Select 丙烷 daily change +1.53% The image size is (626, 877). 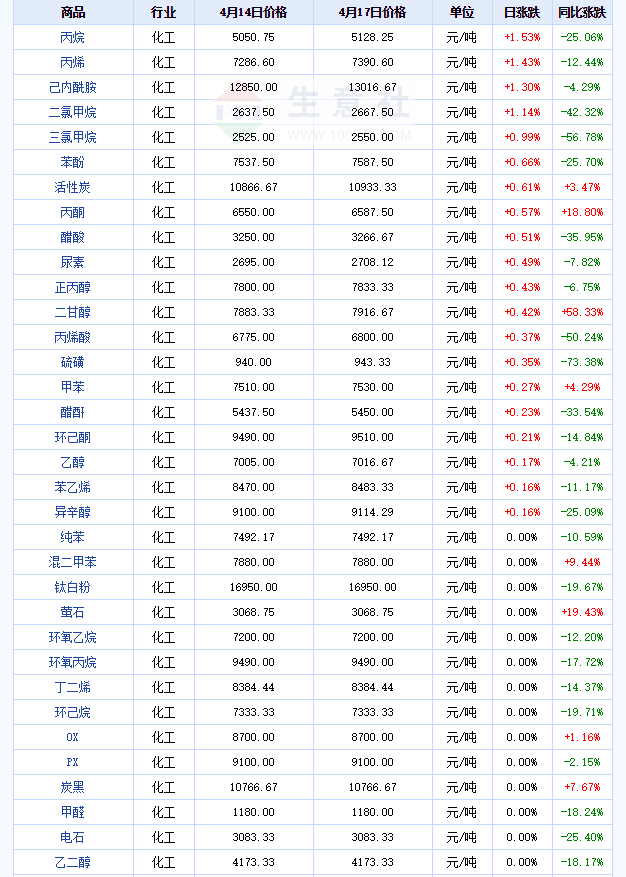click(x=523, y=37)
